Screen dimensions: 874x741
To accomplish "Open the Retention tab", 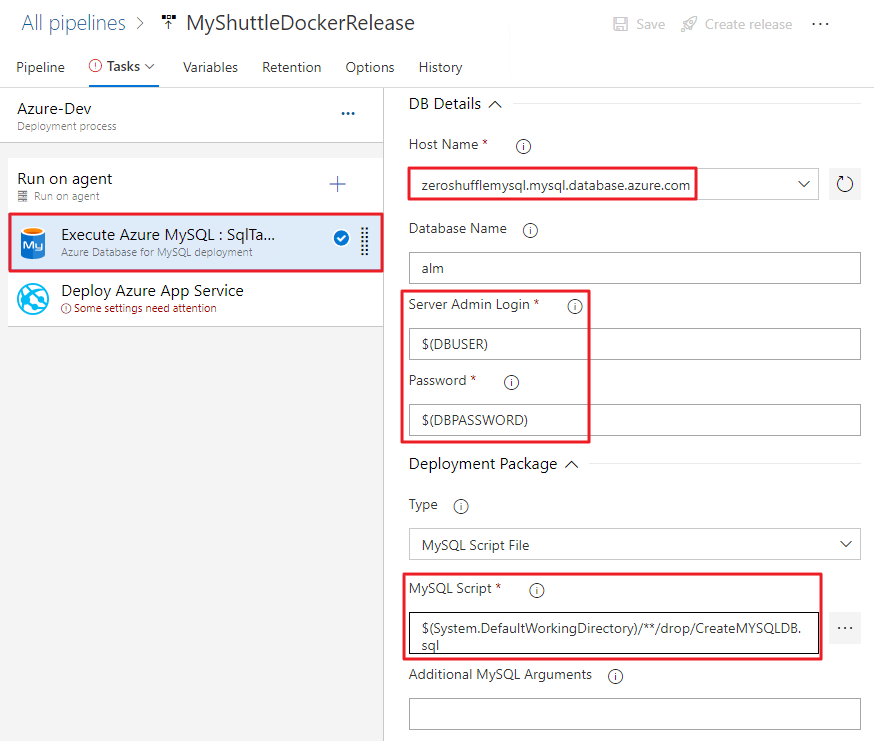I will pyautogui.click(x=292, y=67).
